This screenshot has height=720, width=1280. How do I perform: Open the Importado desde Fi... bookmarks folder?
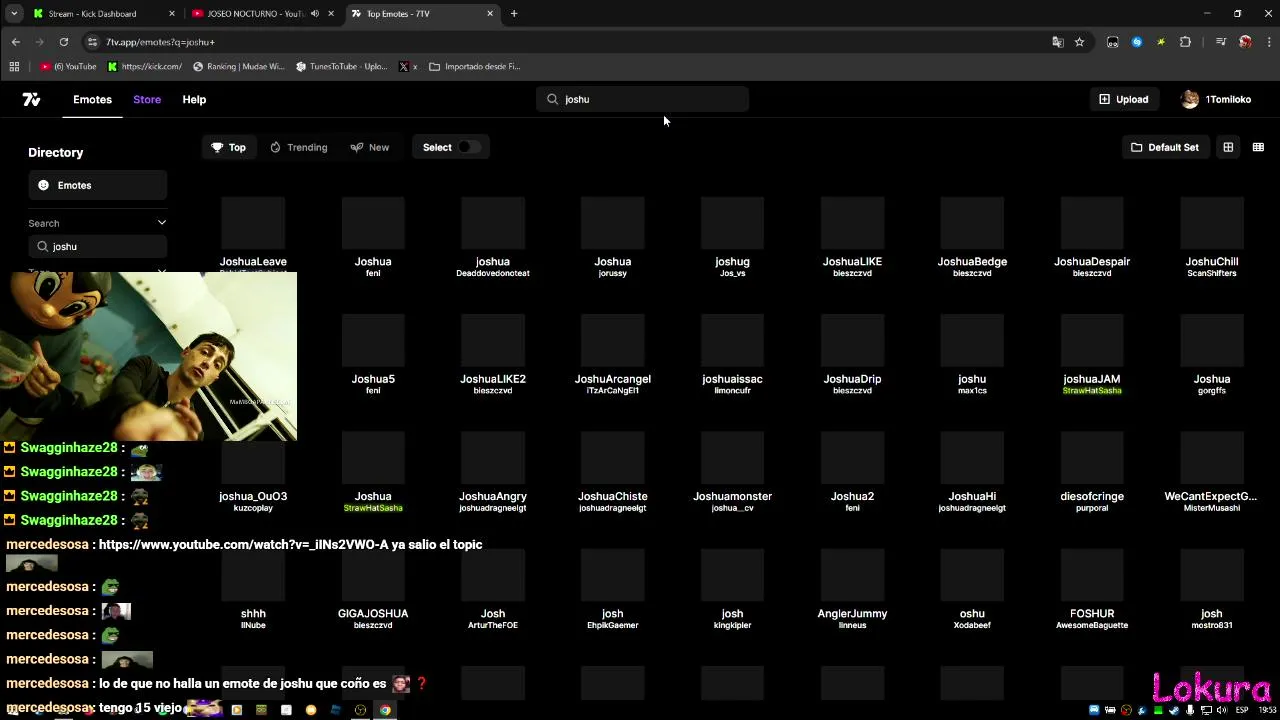(474, 66)
